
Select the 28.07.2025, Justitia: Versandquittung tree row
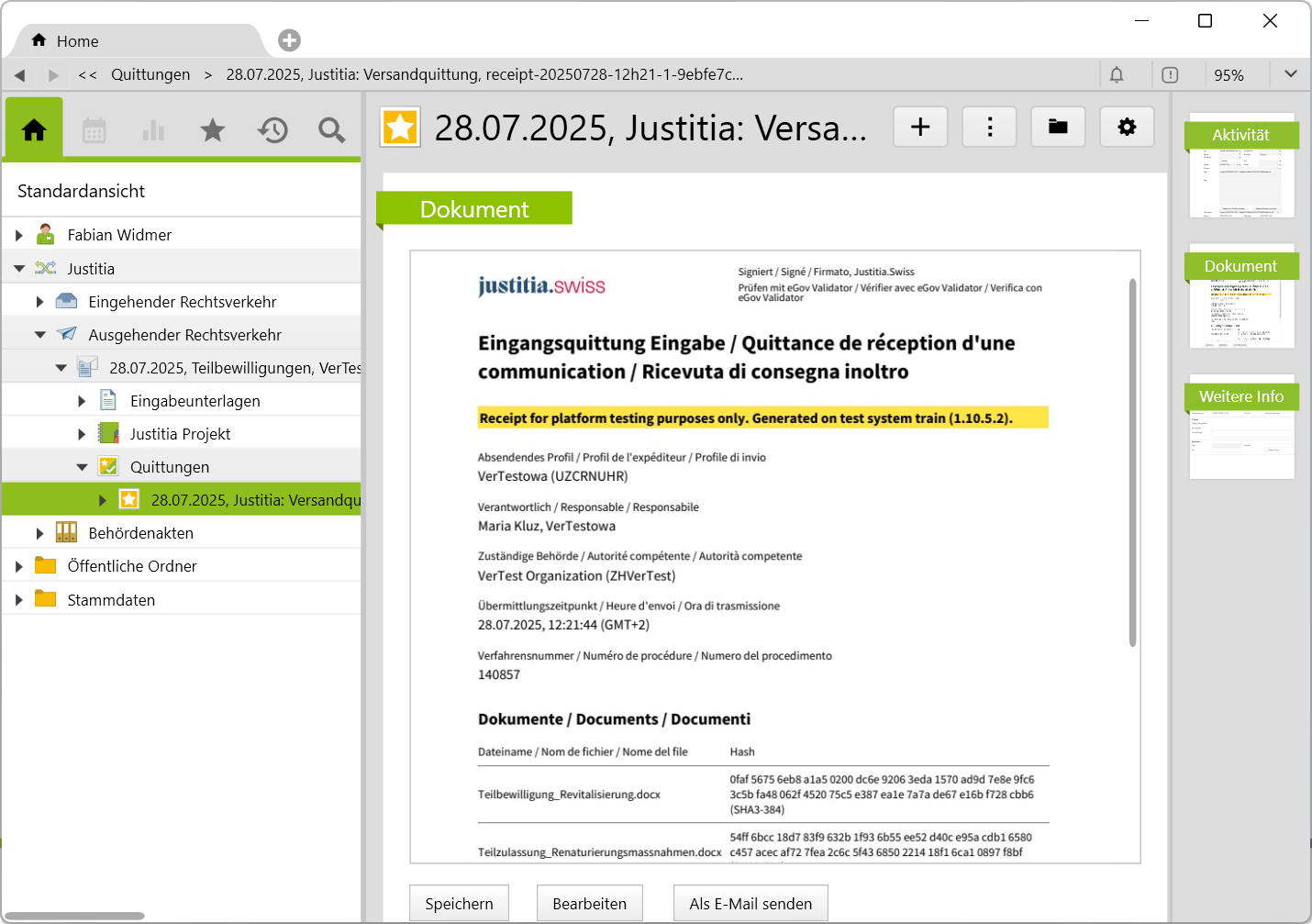(182, 499)
